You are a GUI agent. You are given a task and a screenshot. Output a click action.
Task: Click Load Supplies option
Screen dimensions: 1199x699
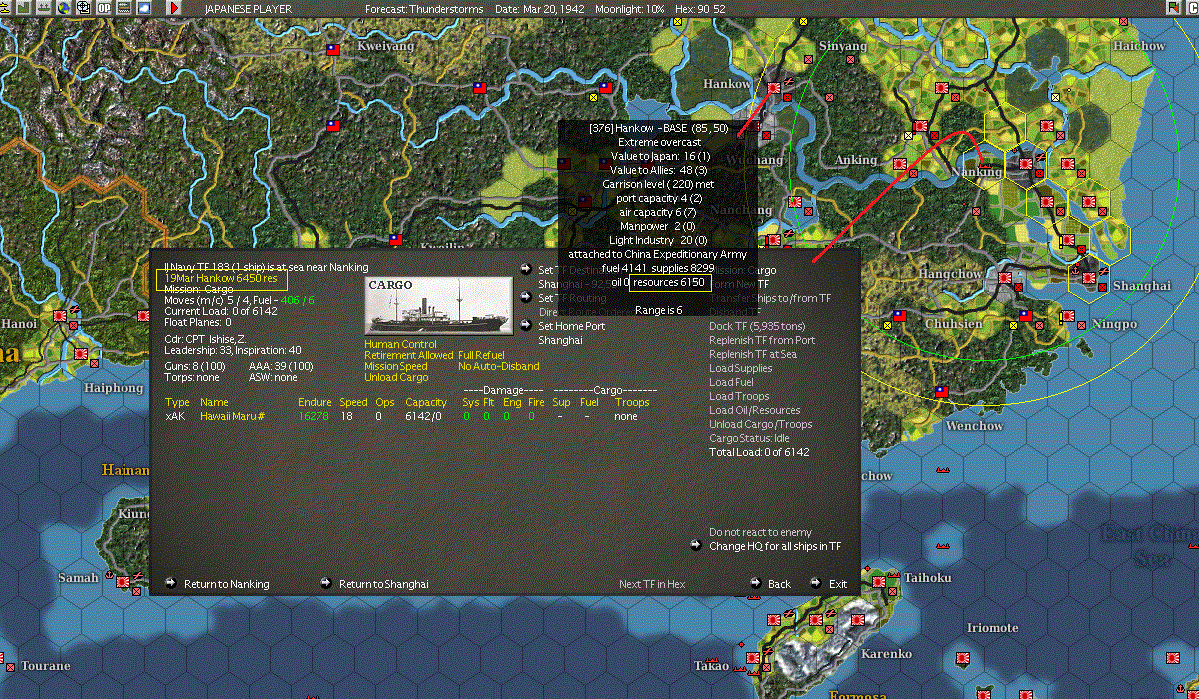coord(740,368)
